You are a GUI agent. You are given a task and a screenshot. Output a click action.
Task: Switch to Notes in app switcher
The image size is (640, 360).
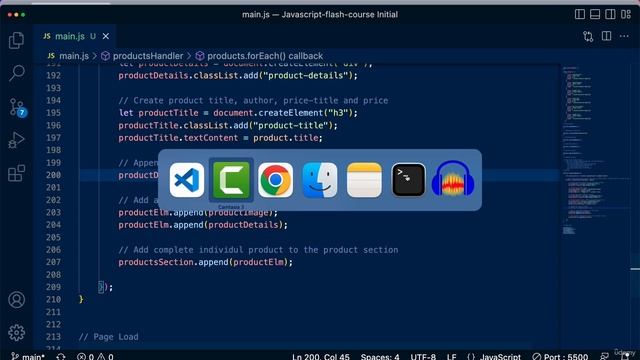(364, 180)
